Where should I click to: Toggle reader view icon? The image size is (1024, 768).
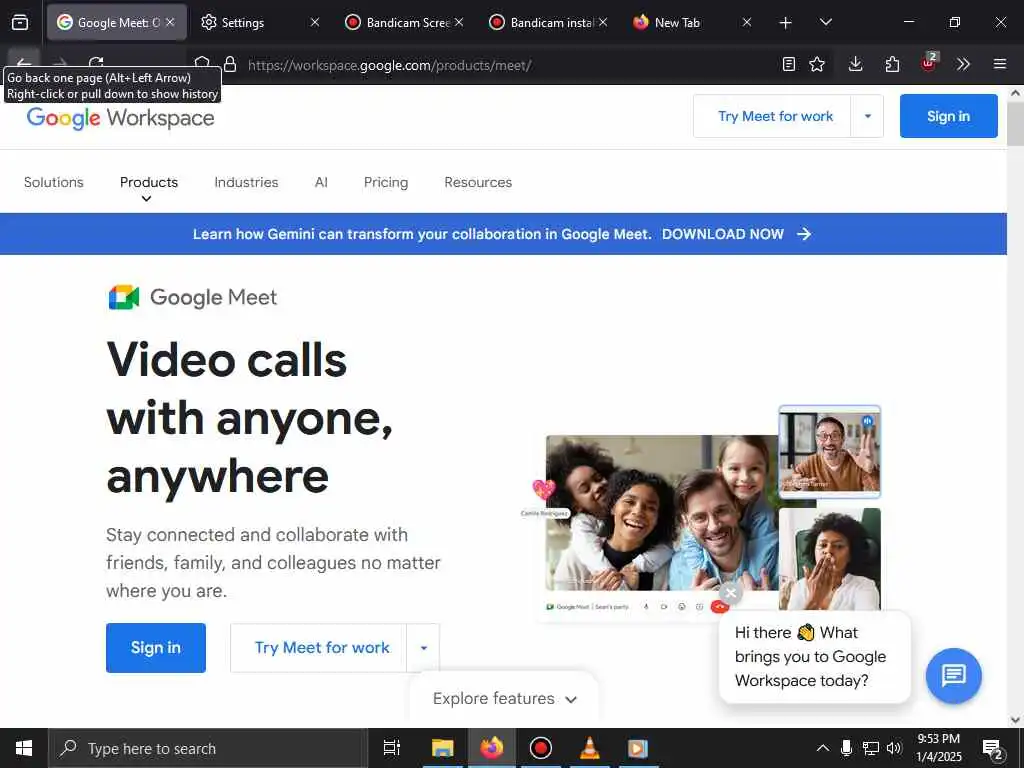tap(789, 64)
